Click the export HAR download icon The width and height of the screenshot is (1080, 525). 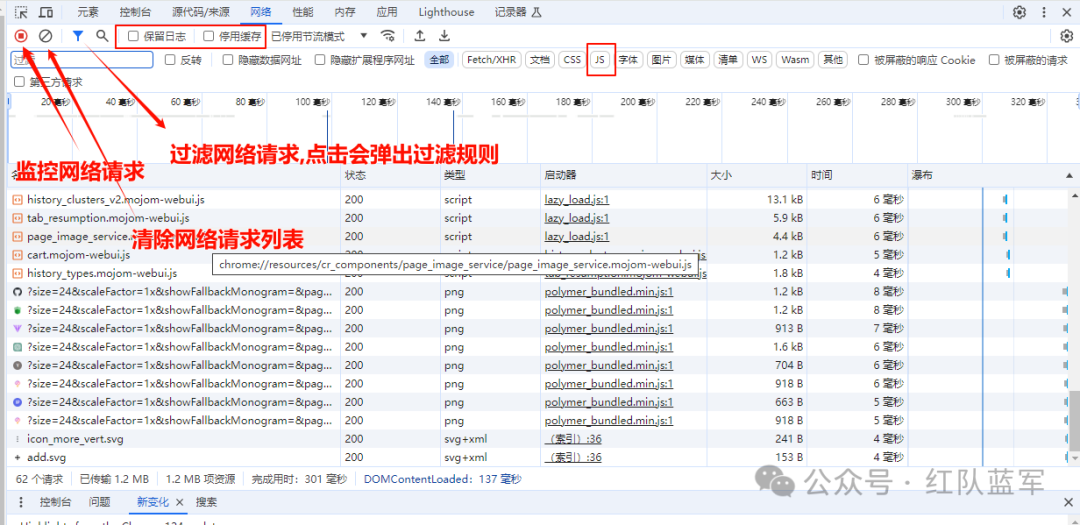tap(444, 36)
